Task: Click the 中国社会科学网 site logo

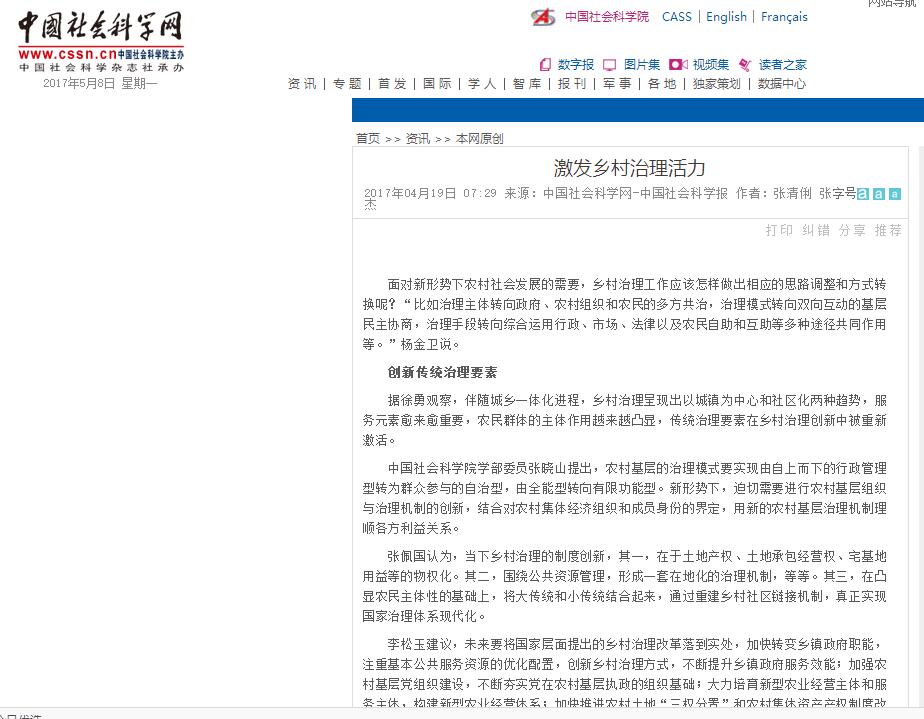Action: (x=100, y=40)
